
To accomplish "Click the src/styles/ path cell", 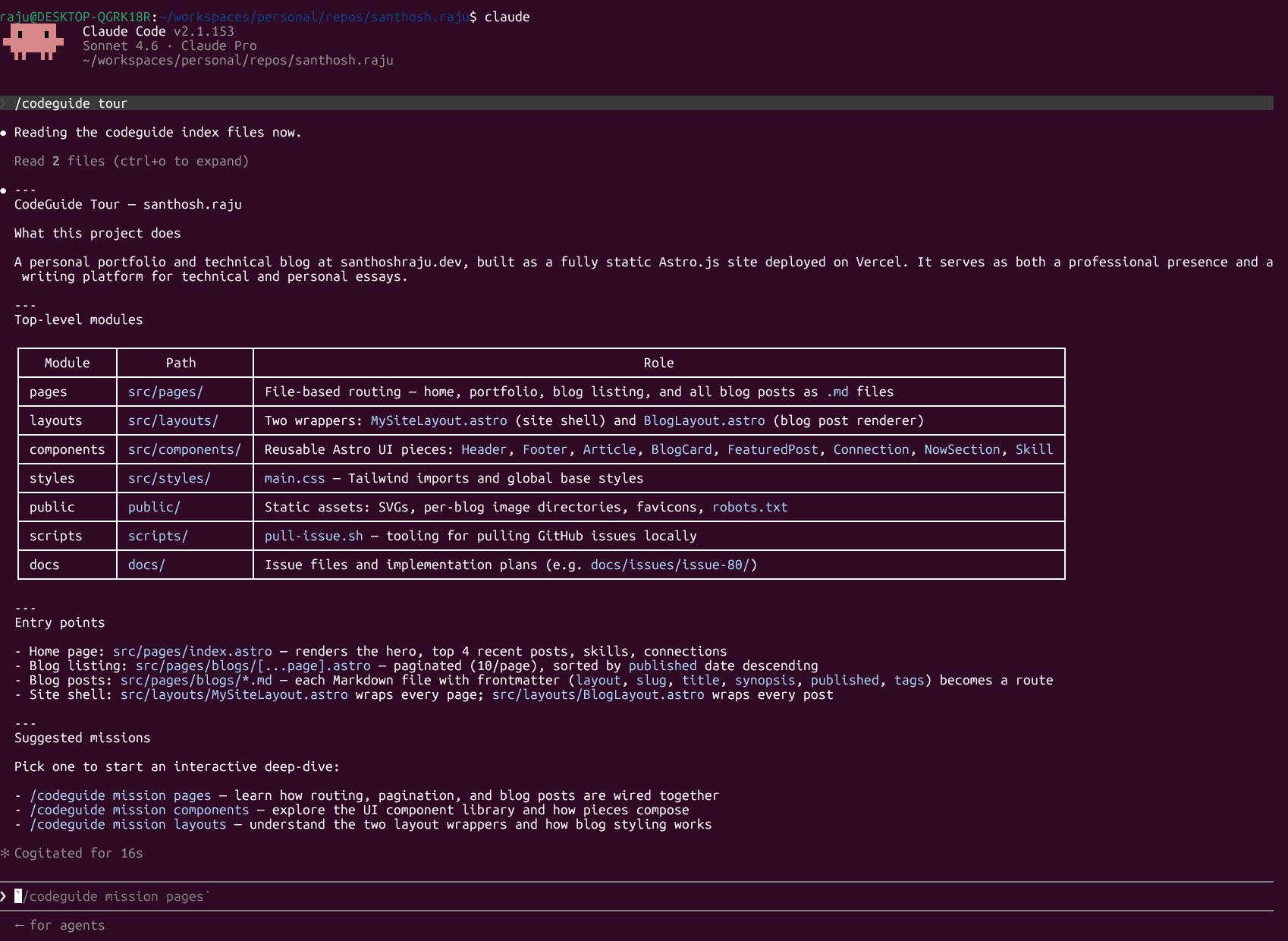I will [169, 478].
